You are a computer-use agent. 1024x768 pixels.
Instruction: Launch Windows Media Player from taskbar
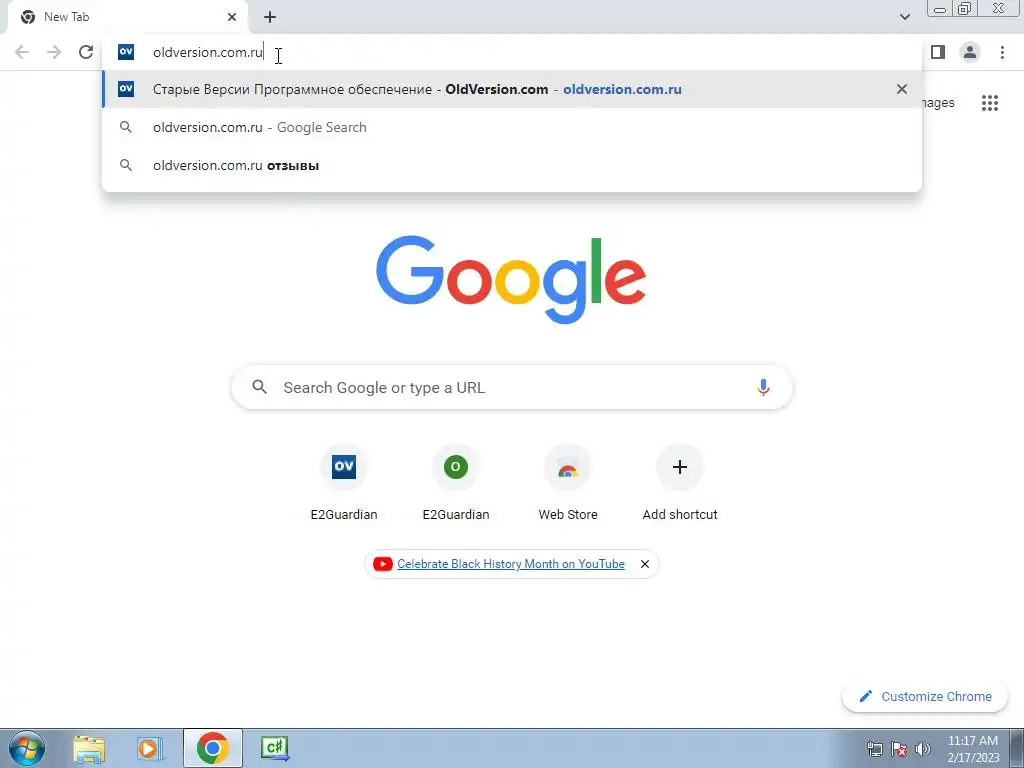(x=150, y=748)
